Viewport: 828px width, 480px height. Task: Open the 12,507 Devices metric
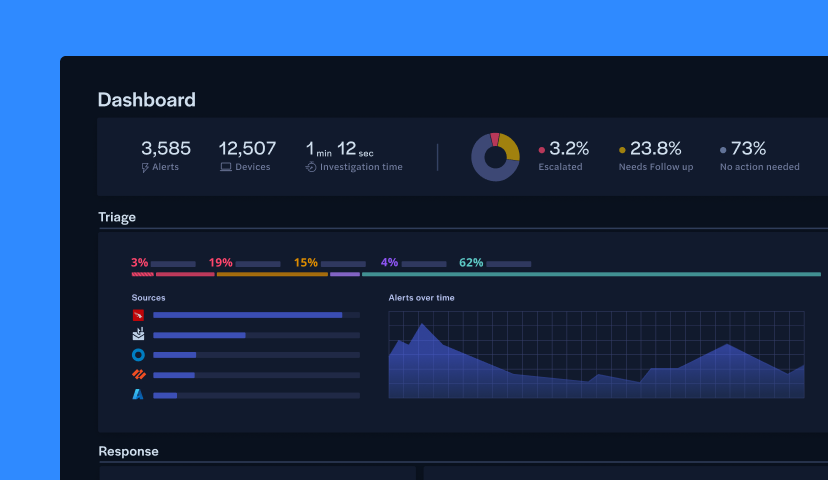point(247,148)
